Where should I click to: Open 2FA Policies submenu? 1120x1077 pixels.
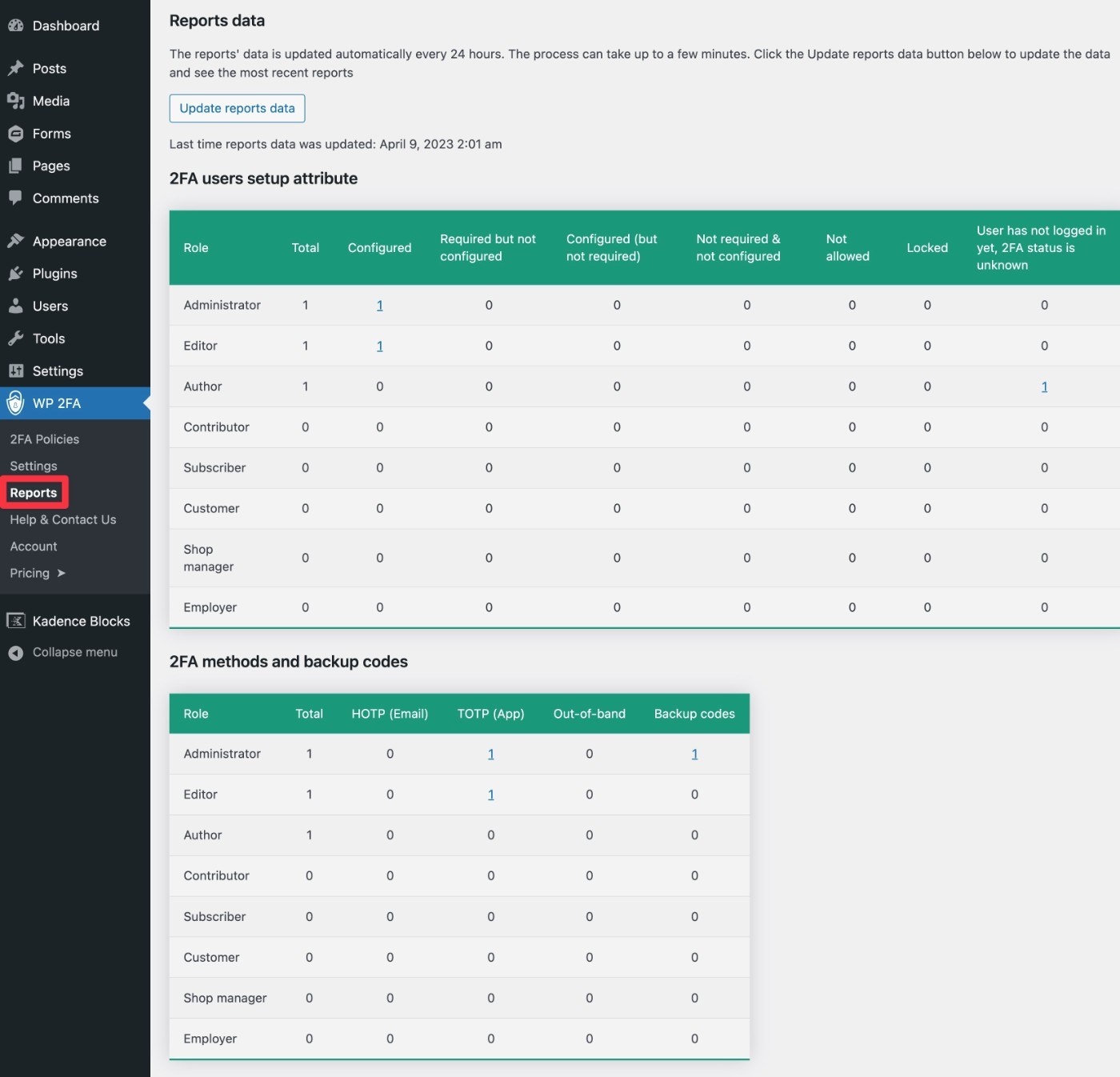click(45, 439)
